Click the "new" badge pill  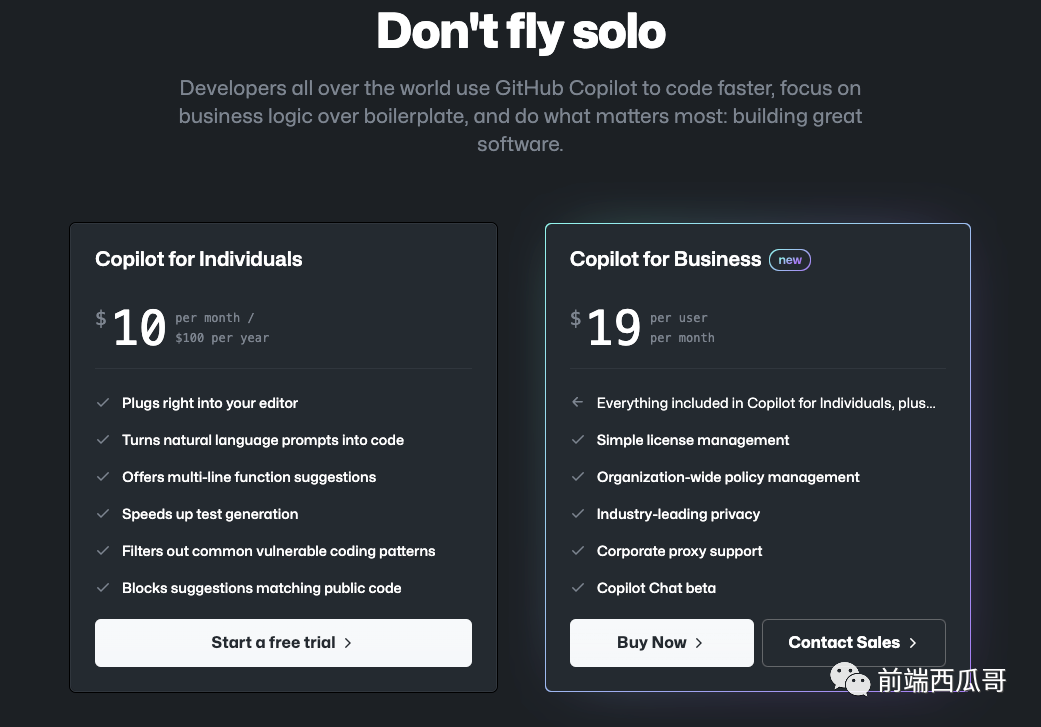789,259
